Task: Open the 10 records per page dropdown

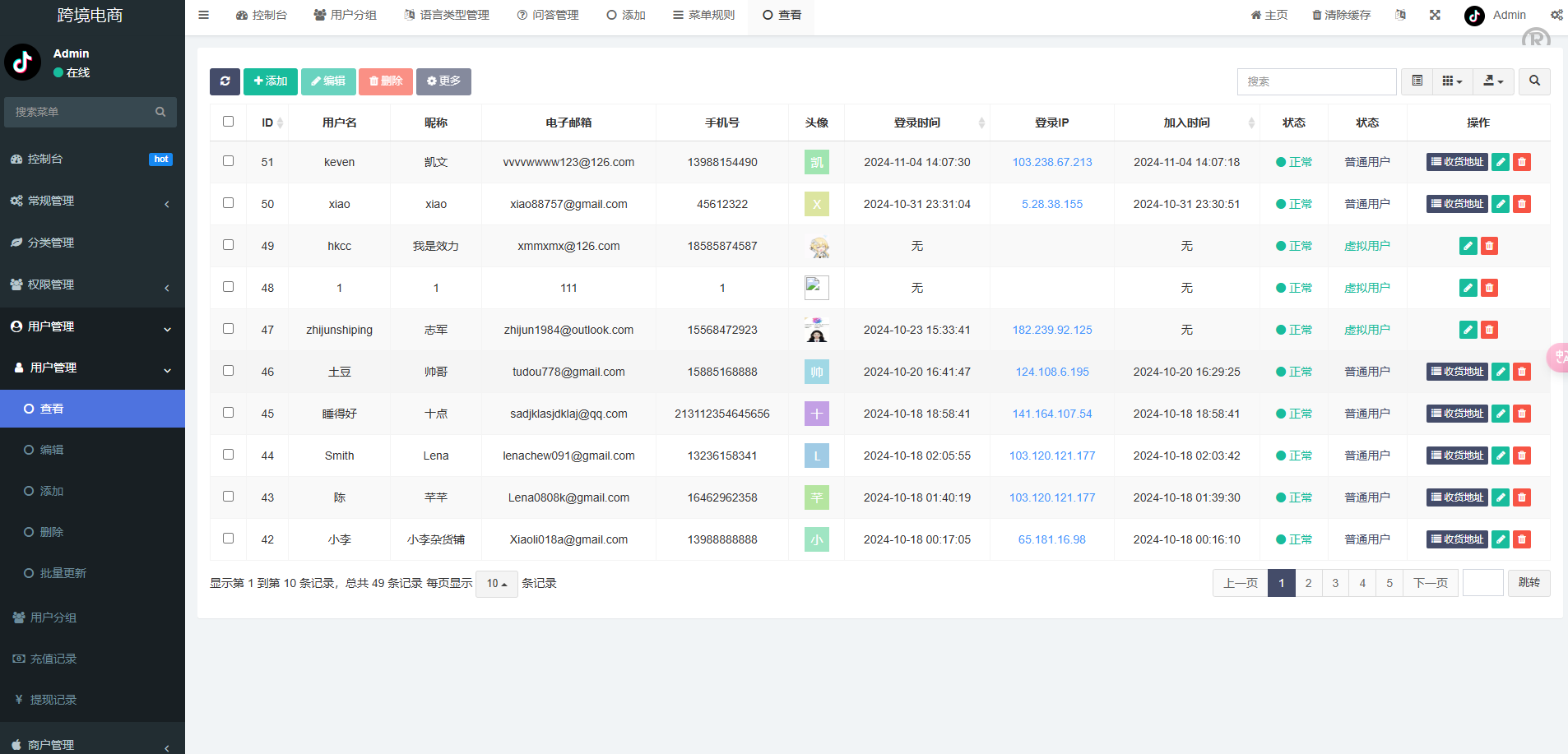Action: coord(496,584)
